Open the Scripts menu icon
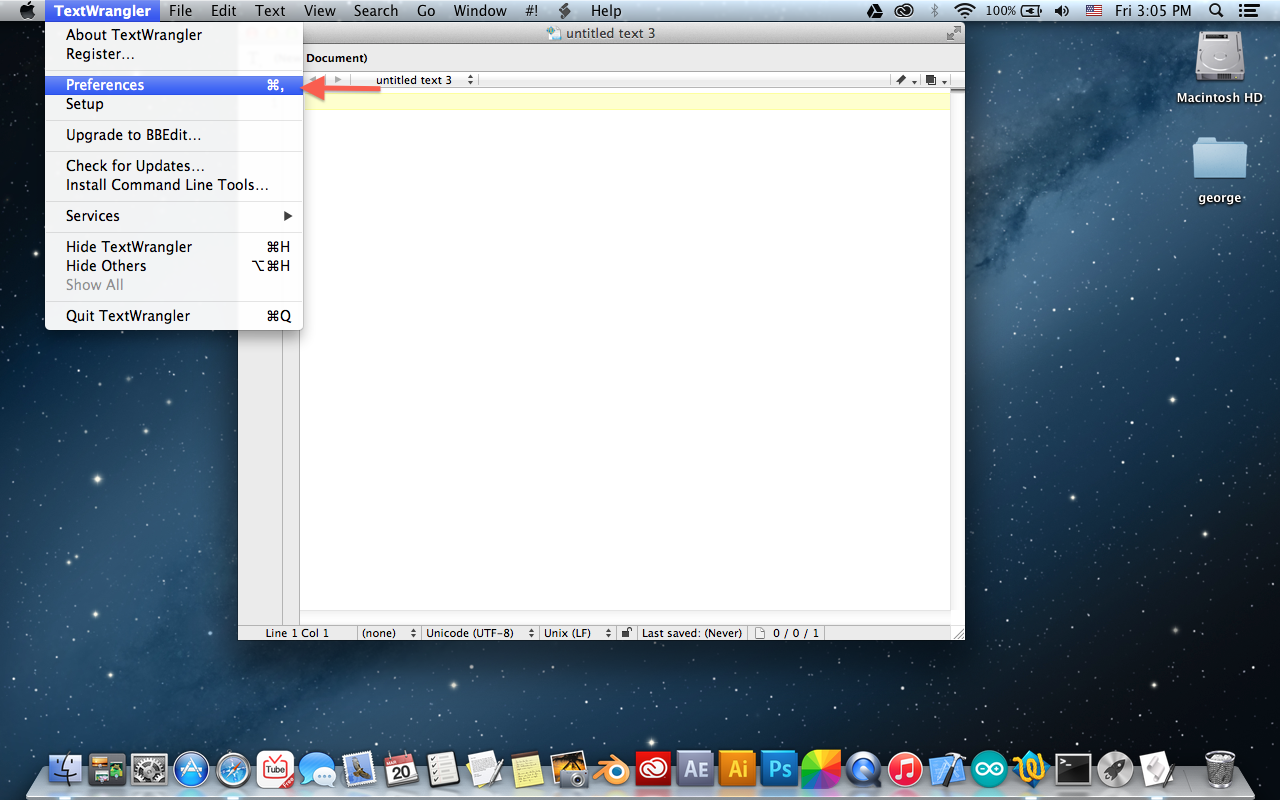The height and width of the screenshot is (800, 1280). pyautogui.click(x=565, y=11)
